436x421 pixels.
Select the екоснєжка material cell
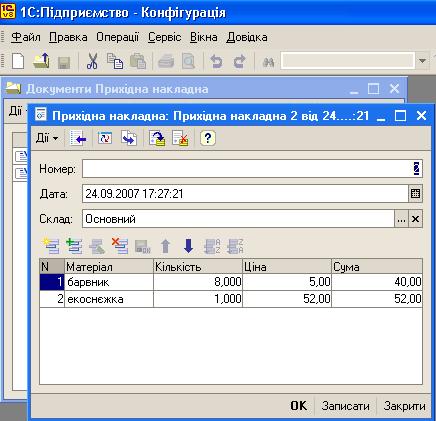[109, 299]
